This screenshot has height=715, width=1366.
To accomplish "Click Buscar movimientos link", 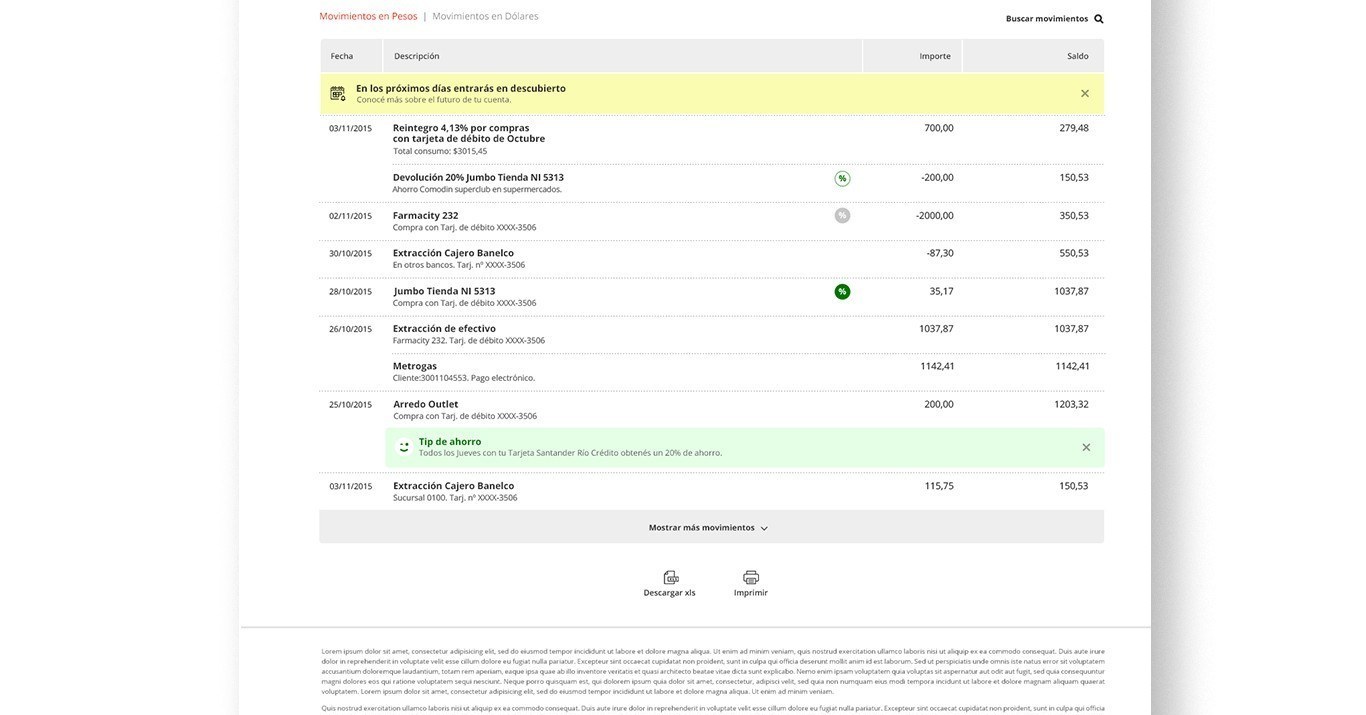I will click(x=1047, y=19).
